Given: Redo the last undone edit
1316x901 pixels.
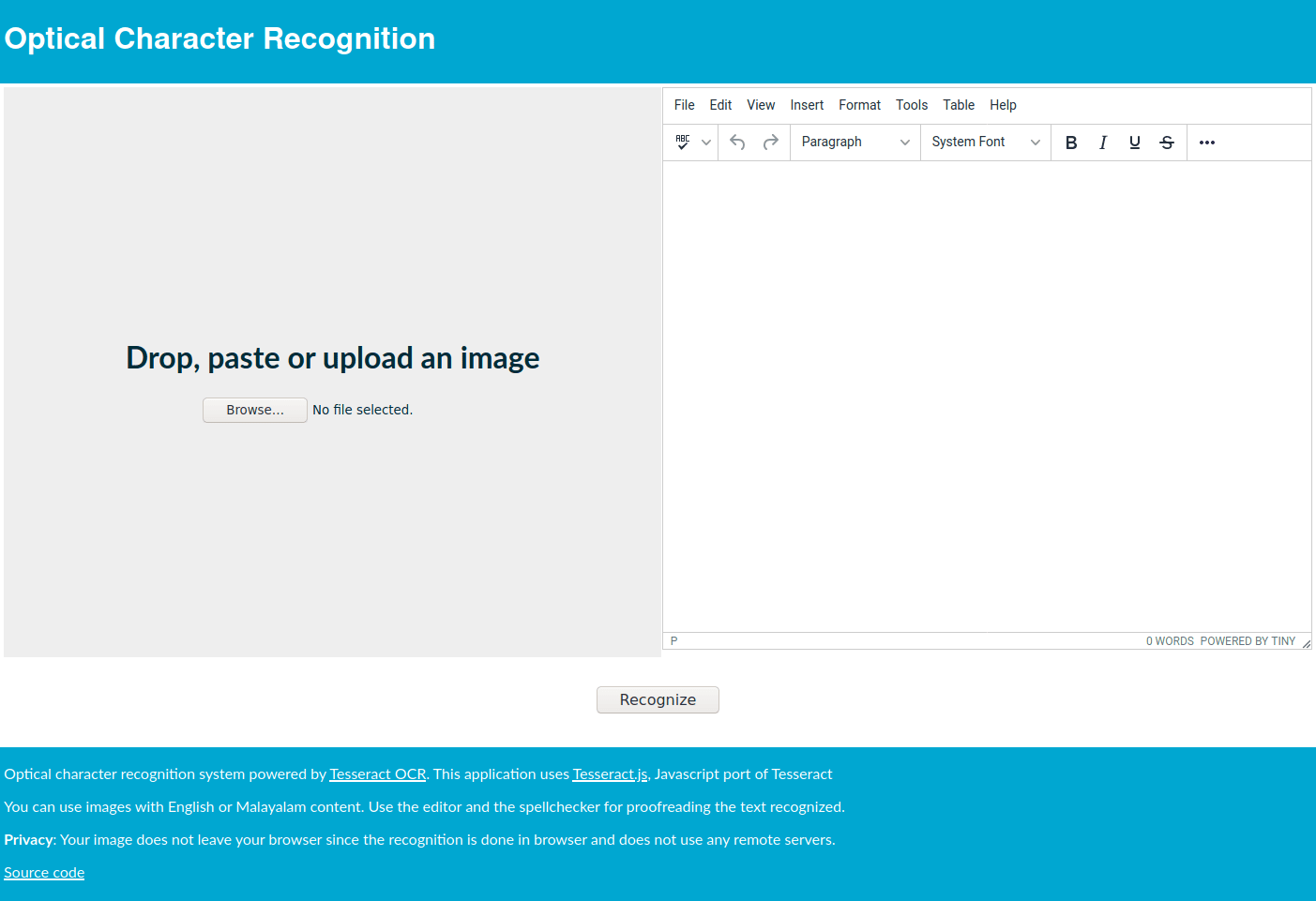Looking at the screenshot, I should point(771,143).
